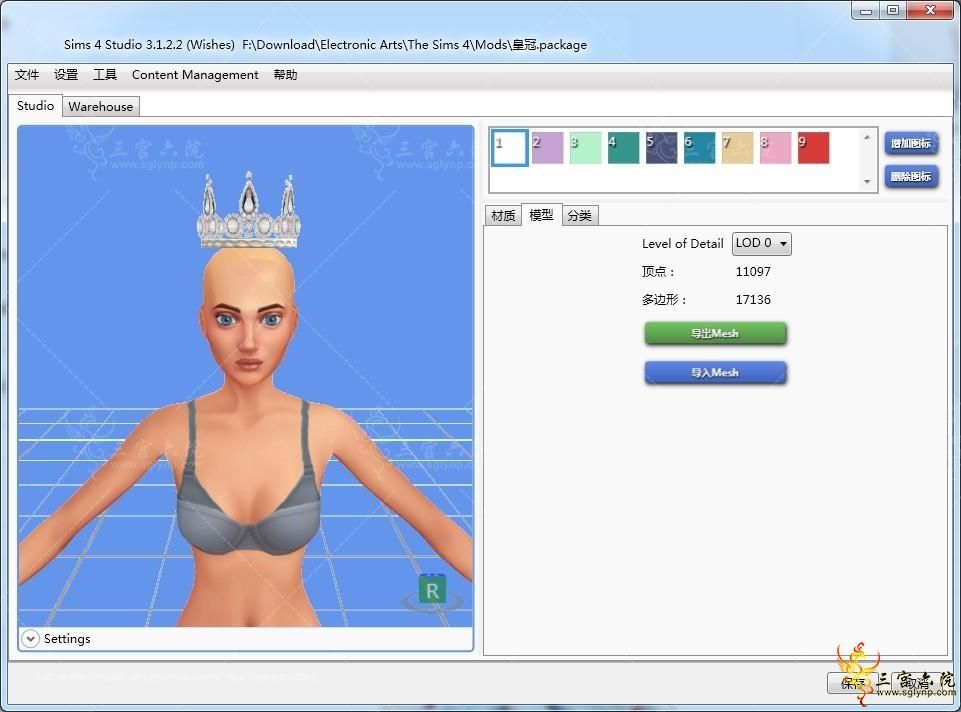Viewport: 961px width, 712px height.
Task: Minimize the Sims 4 Studio window
Action: [865, 10]
